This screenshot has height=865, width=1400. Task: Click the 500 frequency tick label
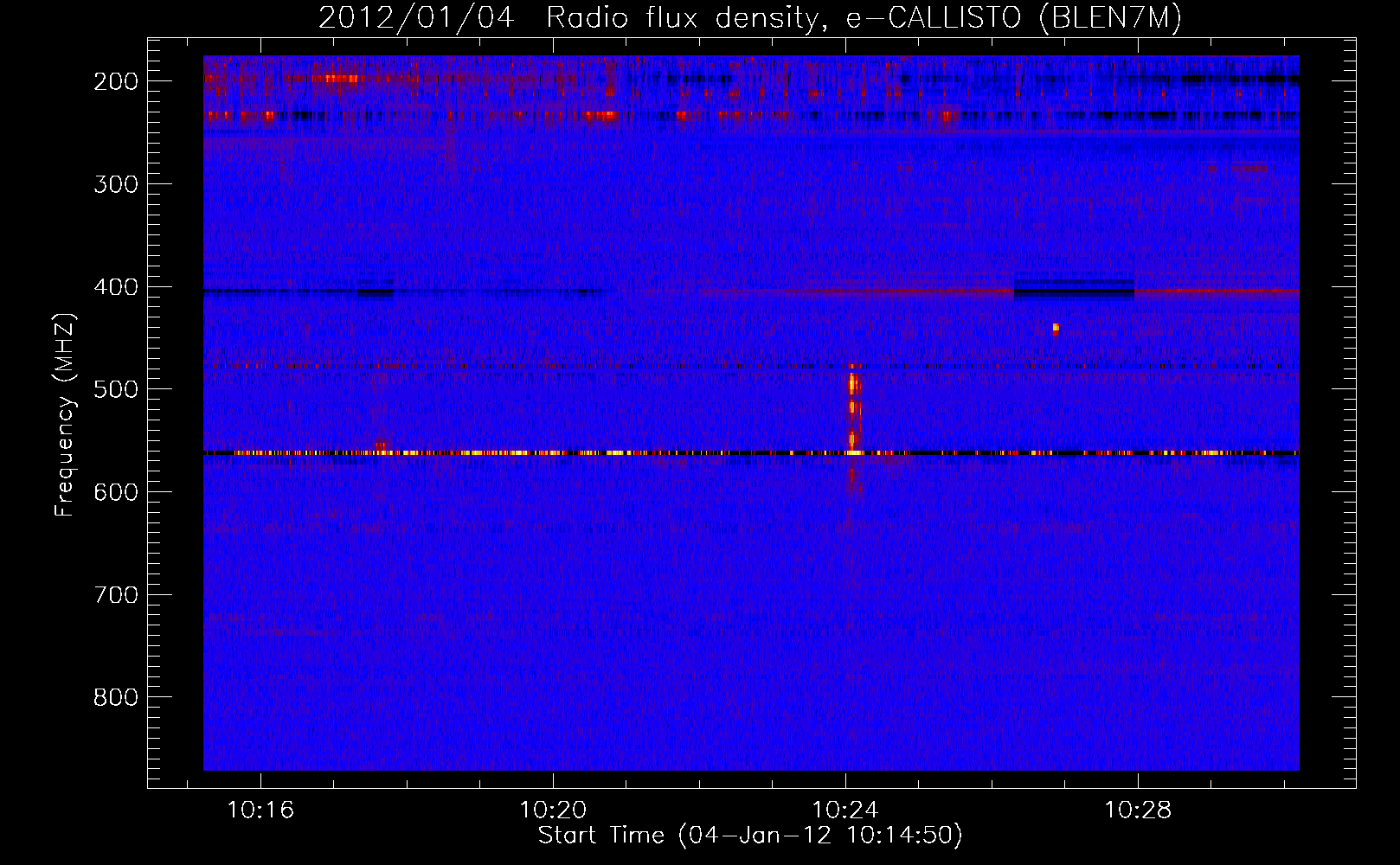point(116,389)
